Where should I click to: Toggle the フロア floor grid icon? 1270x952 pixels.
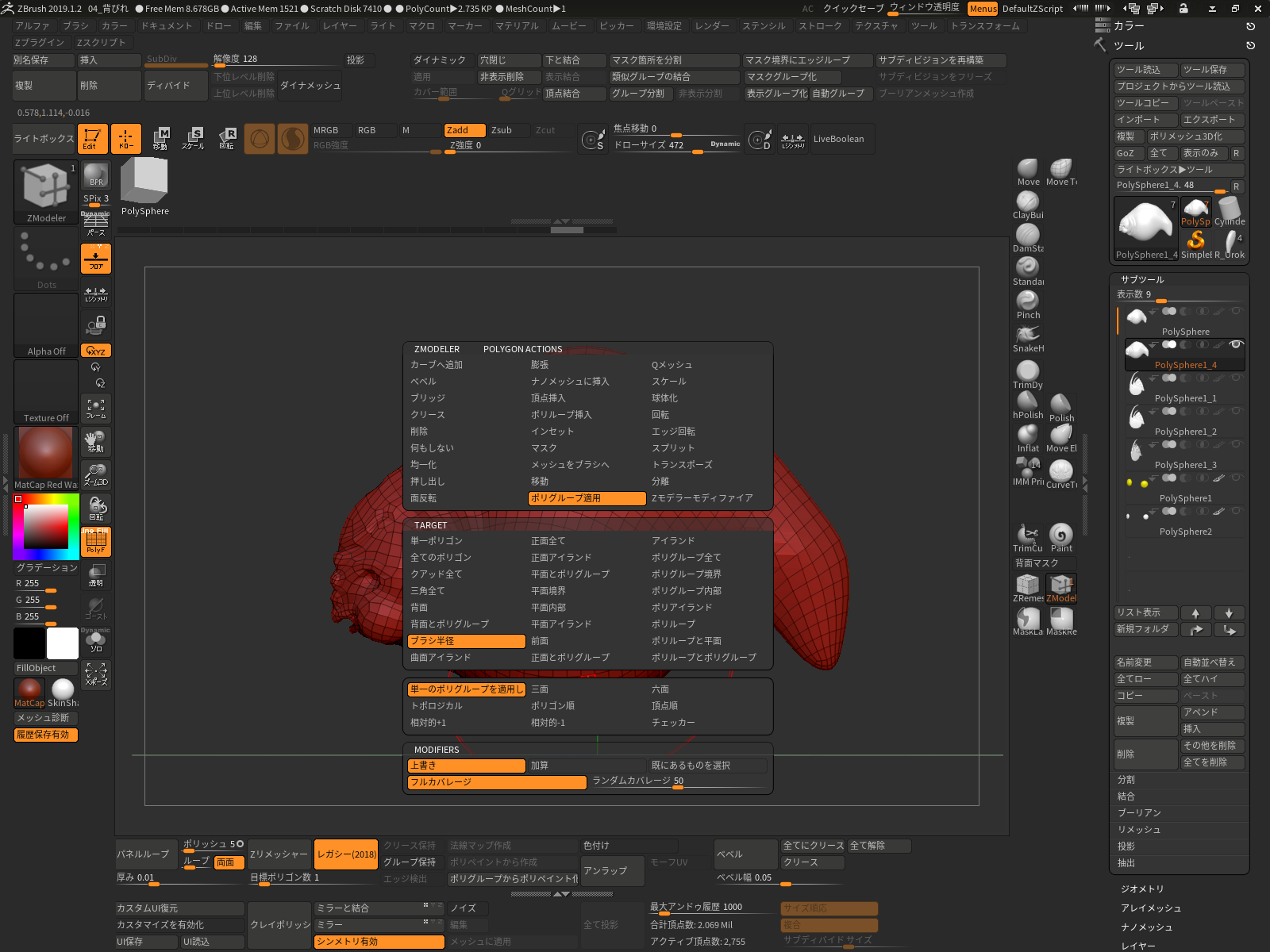[x=96, y=259]
